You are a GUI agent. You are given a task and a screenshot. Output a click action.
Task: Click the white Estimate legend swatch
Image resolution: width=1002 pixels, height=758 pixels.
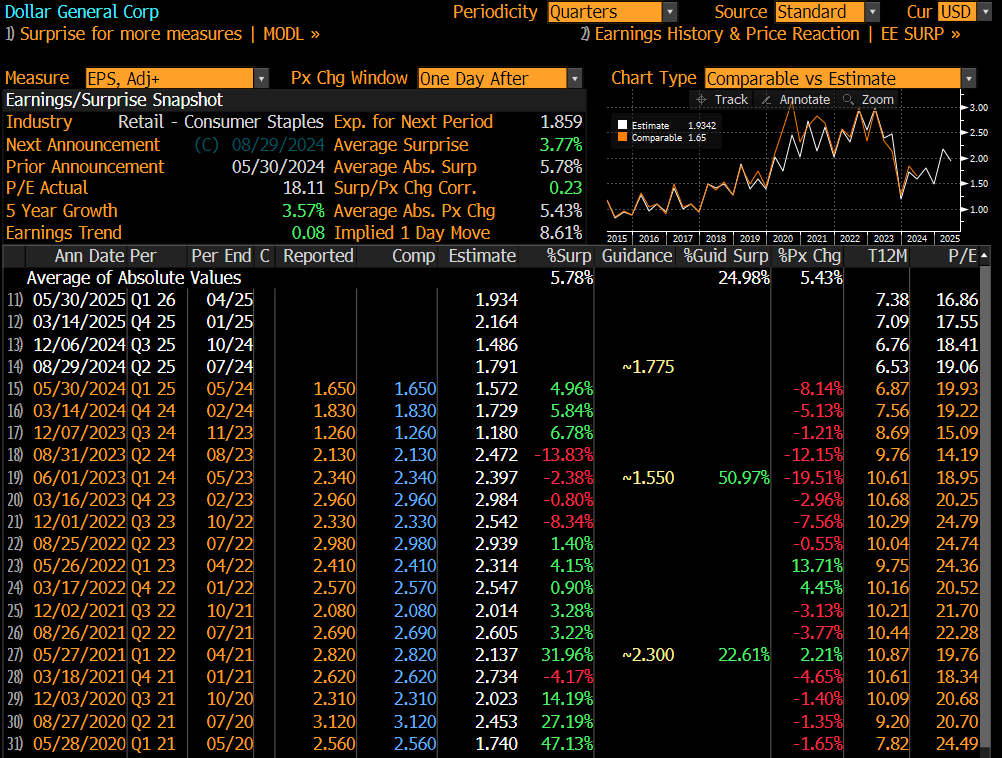pos(622,125)
